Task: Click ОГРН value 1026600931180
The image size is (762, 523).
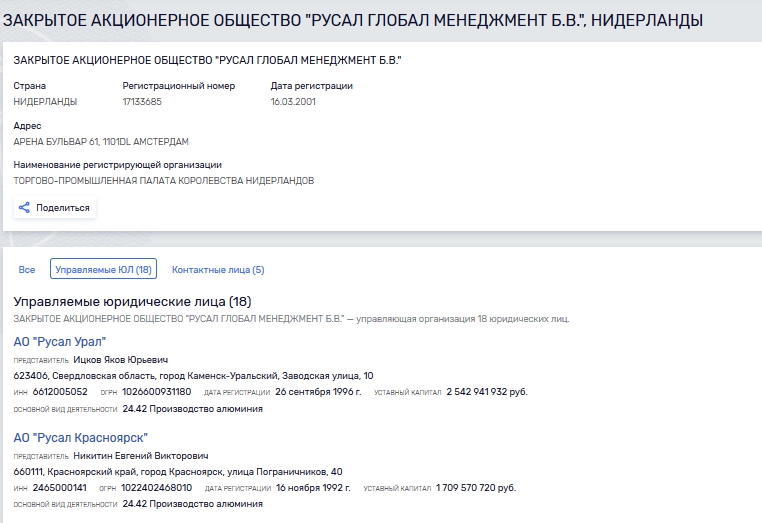Action: (156, 392)
